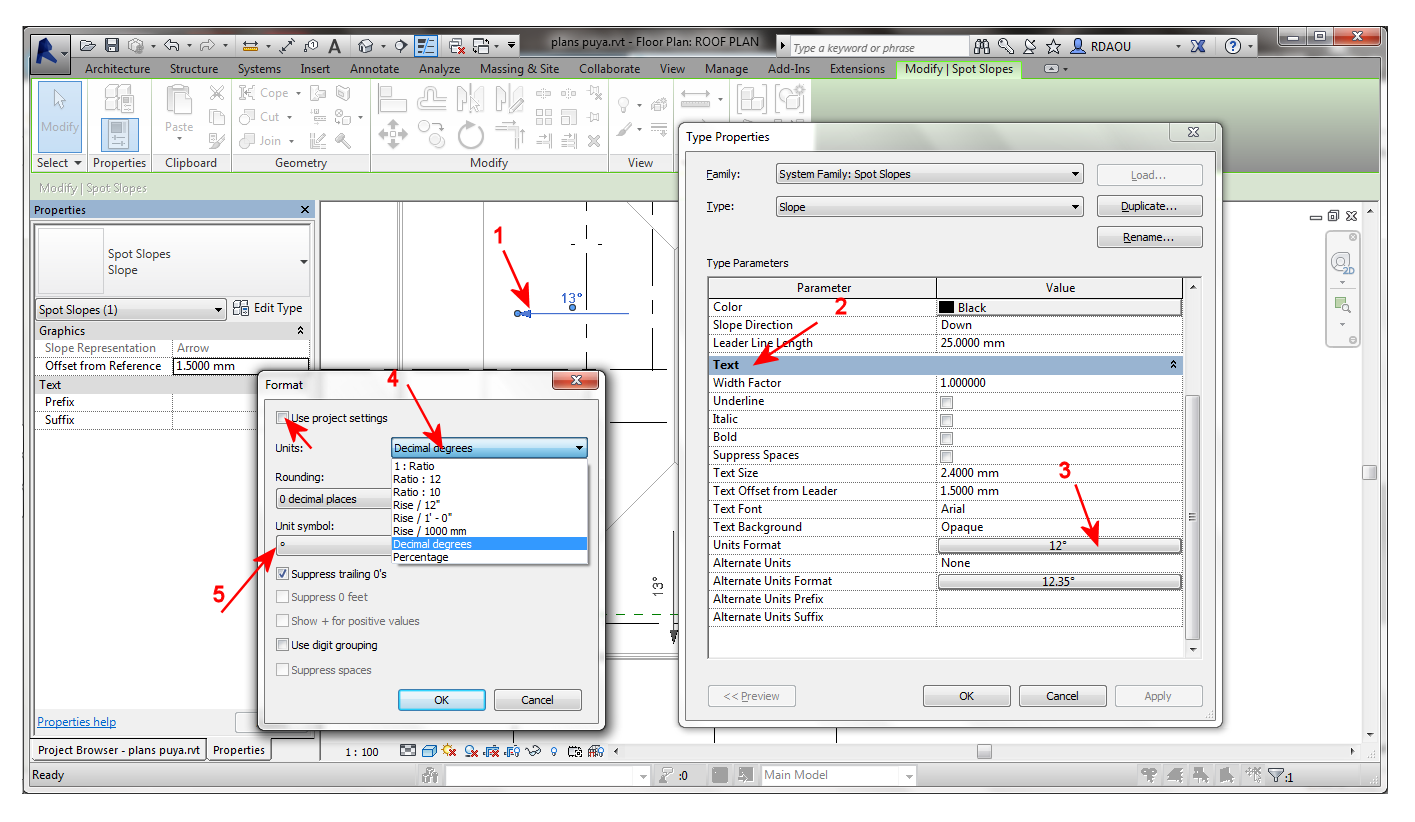This screenshot has height=822, width=1415.
Task: Click the Offset from Reference value field
Action: [241, 366]
